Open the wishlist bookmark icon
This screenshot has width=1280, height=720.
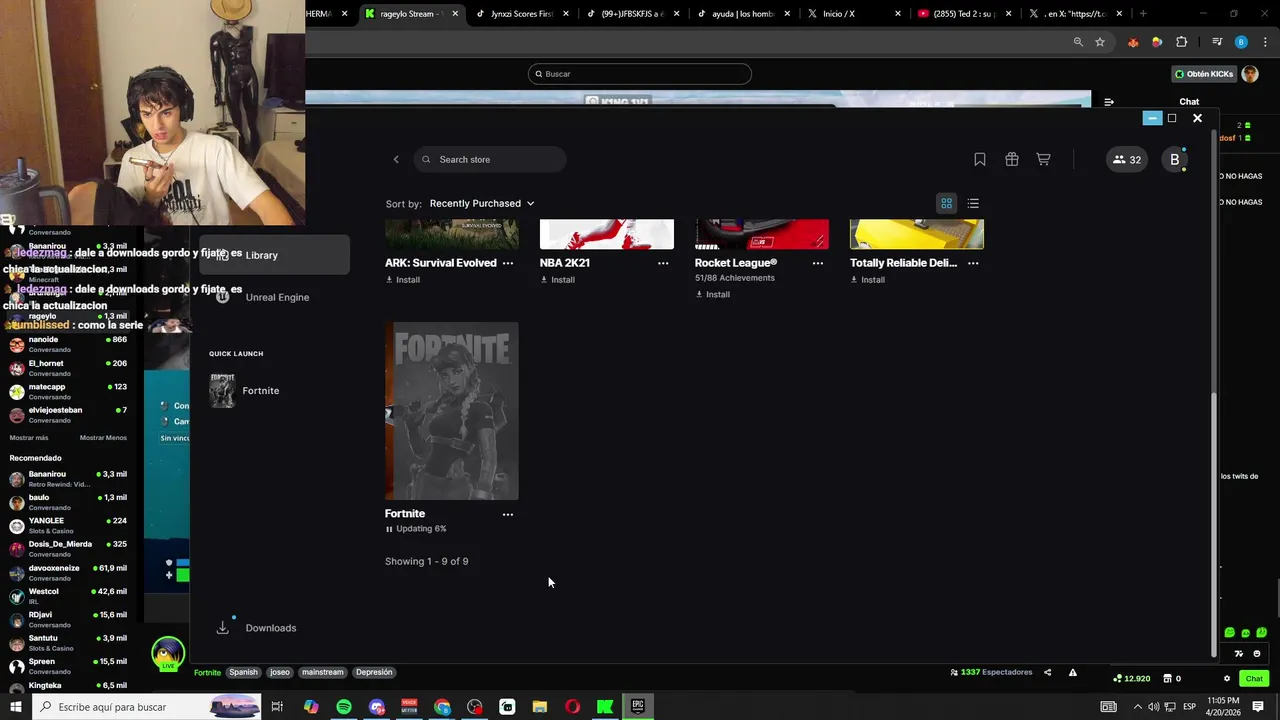pyautogui.click(x=980, y=160)
